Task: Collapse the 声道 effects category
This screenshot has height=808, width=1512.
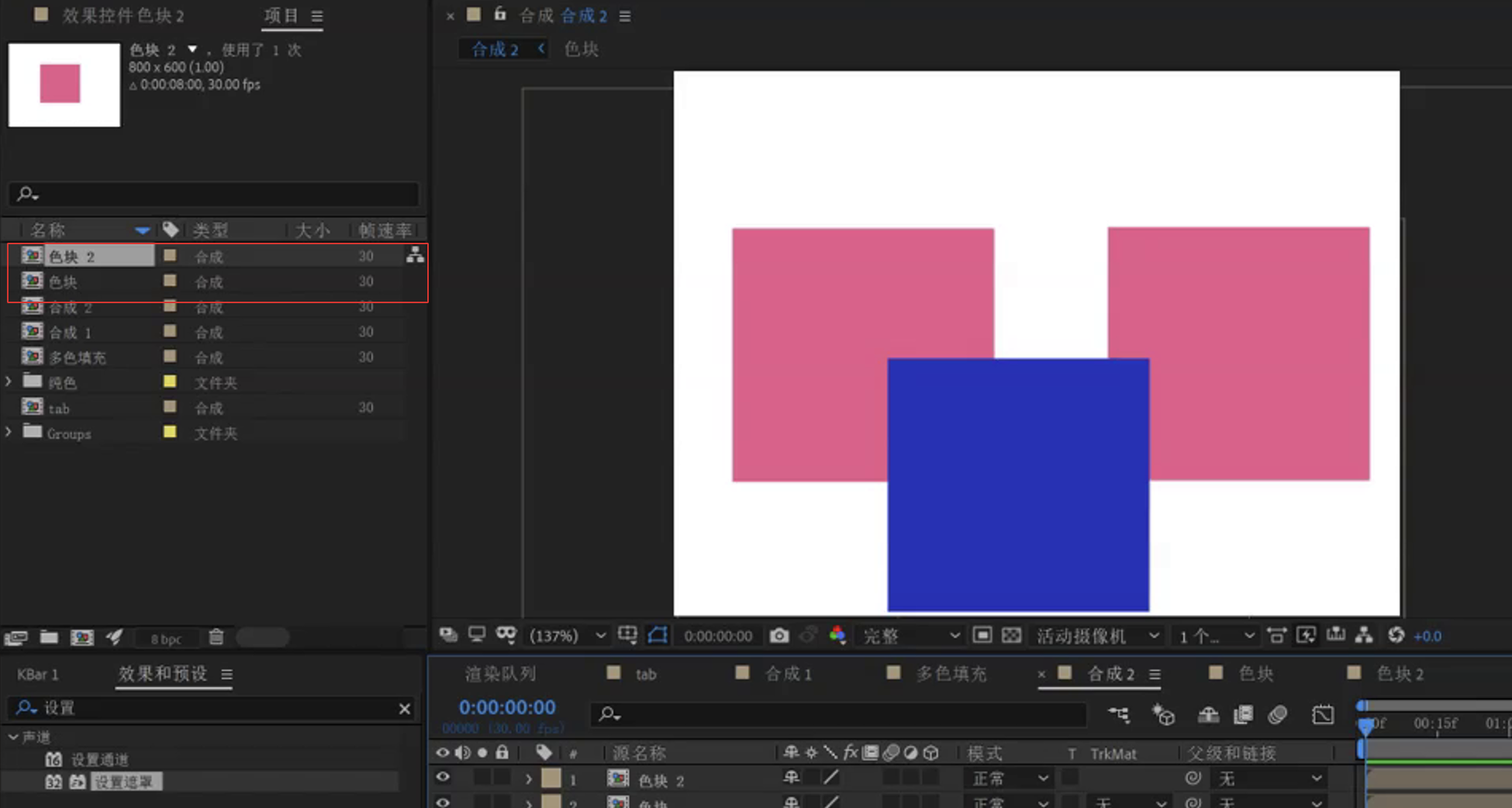Action: pos(13,737)
